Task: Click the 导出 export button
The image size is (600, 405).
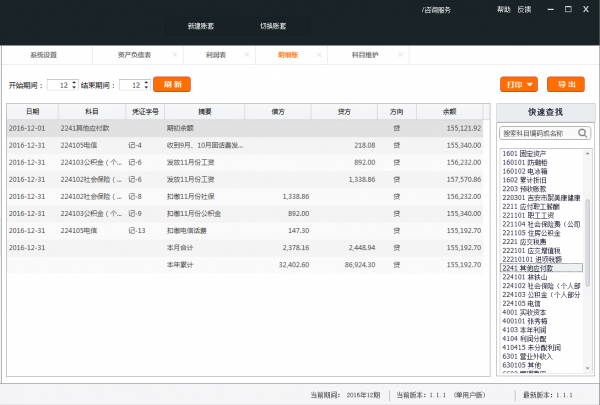Action: pyautogui.click(x=567, y=85)
